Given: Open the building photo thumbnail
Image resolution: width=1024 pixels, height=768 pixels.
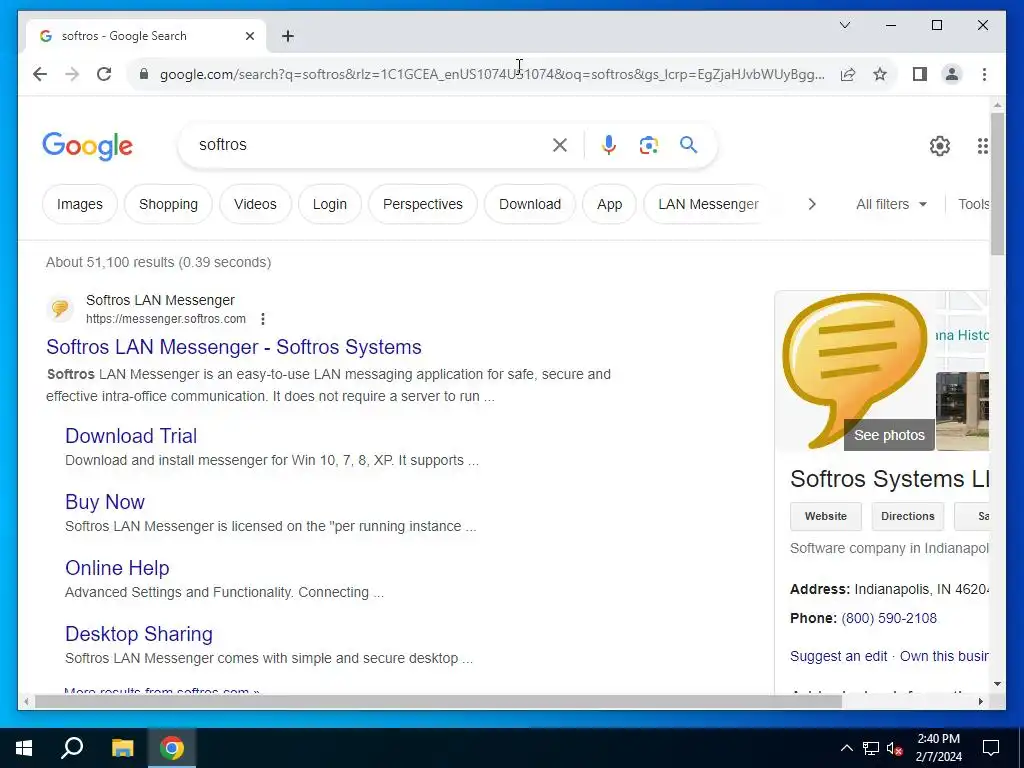Looking at the screenshot, I should (x=962, y=411).
